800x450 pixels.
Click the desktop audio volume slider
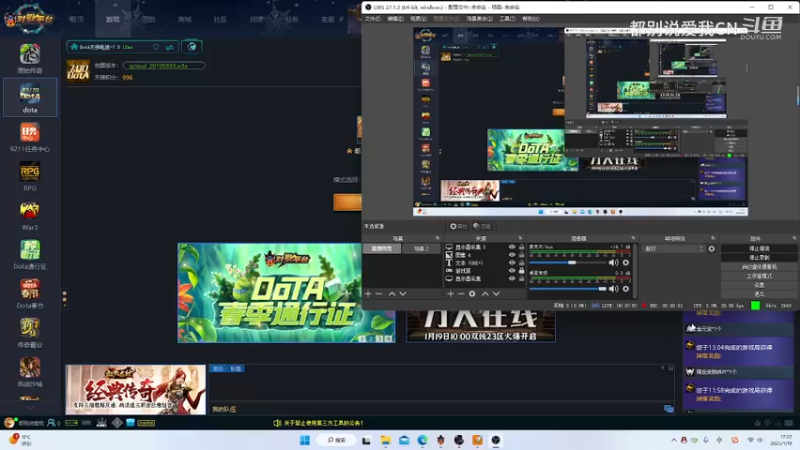click(x=567, y=289)
